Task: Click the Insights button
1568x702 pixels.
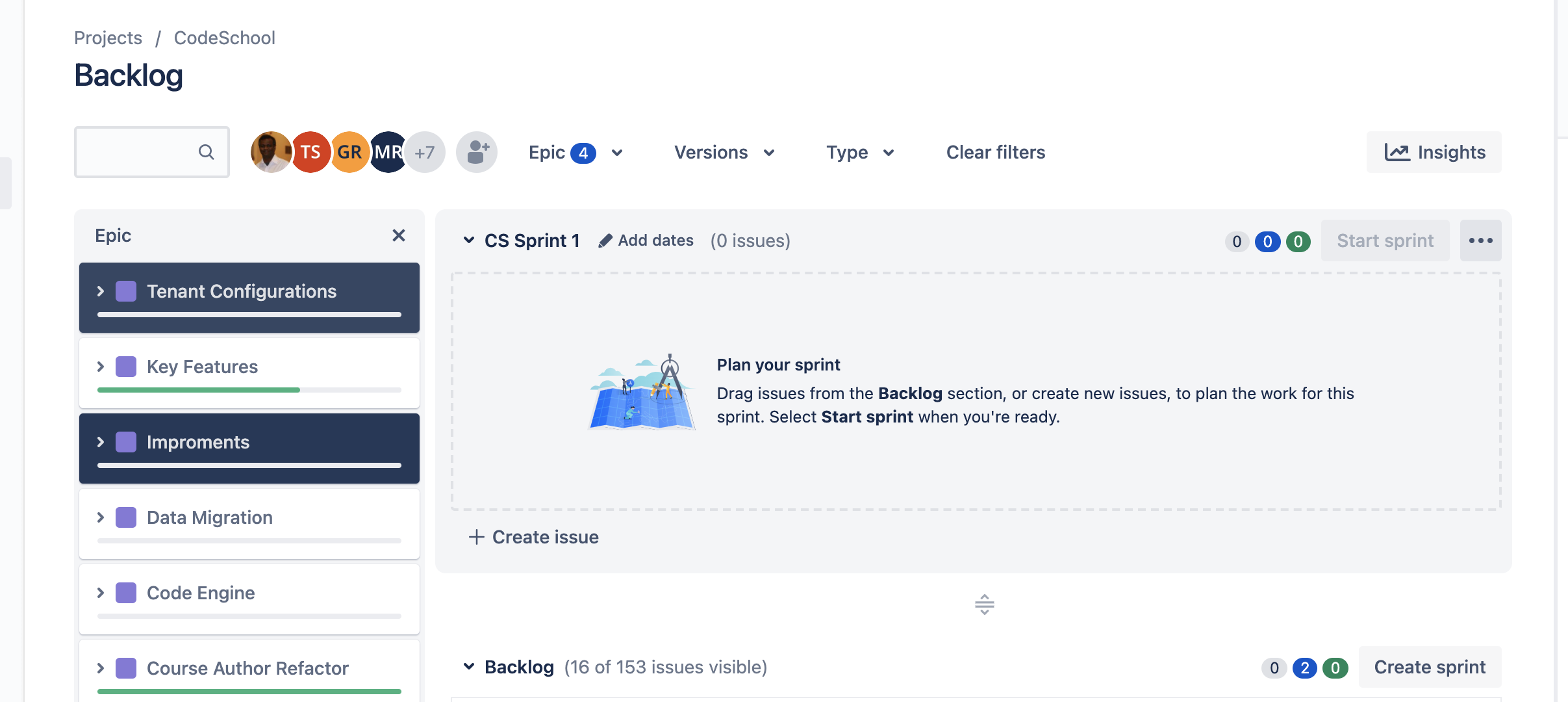Action: coord(1434,152)
